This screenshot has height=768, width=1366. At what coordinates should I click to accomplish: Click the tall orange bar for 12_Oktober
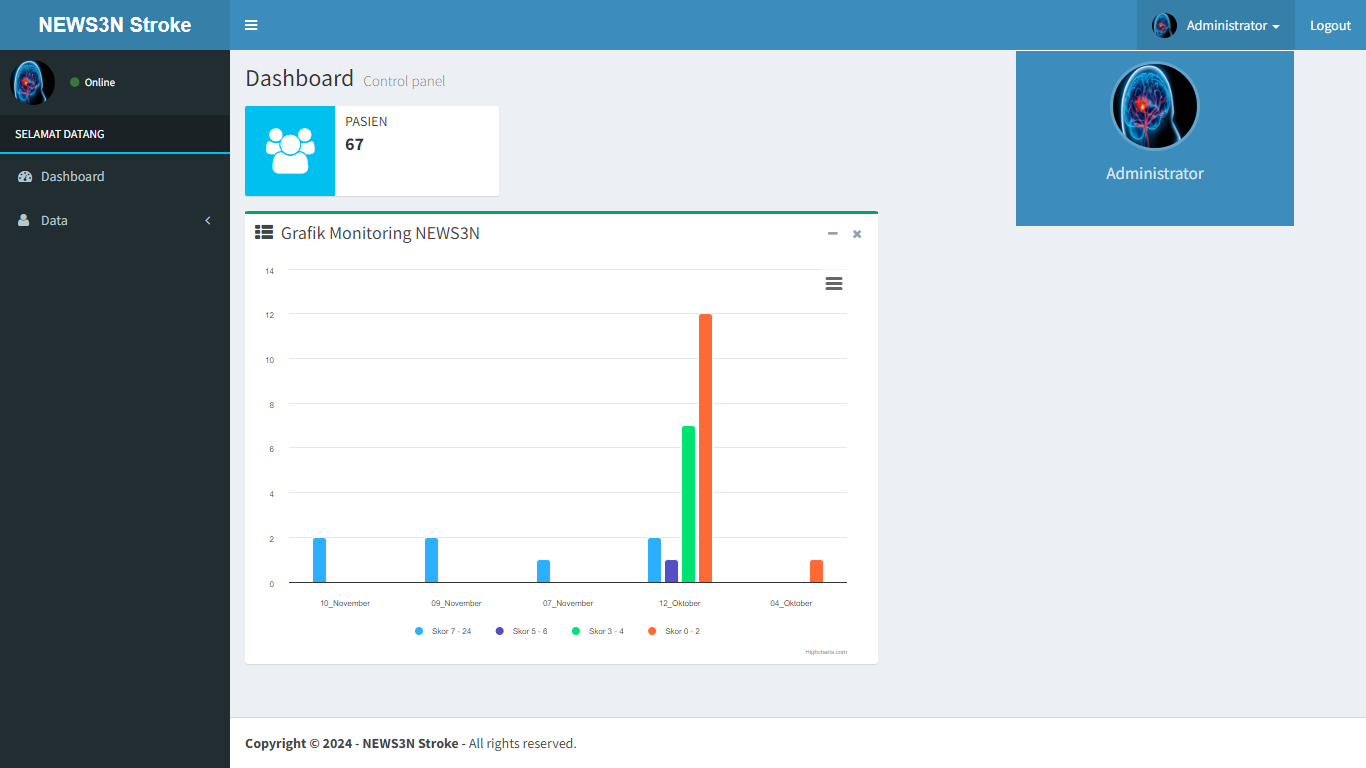click(x=705, y=448)
